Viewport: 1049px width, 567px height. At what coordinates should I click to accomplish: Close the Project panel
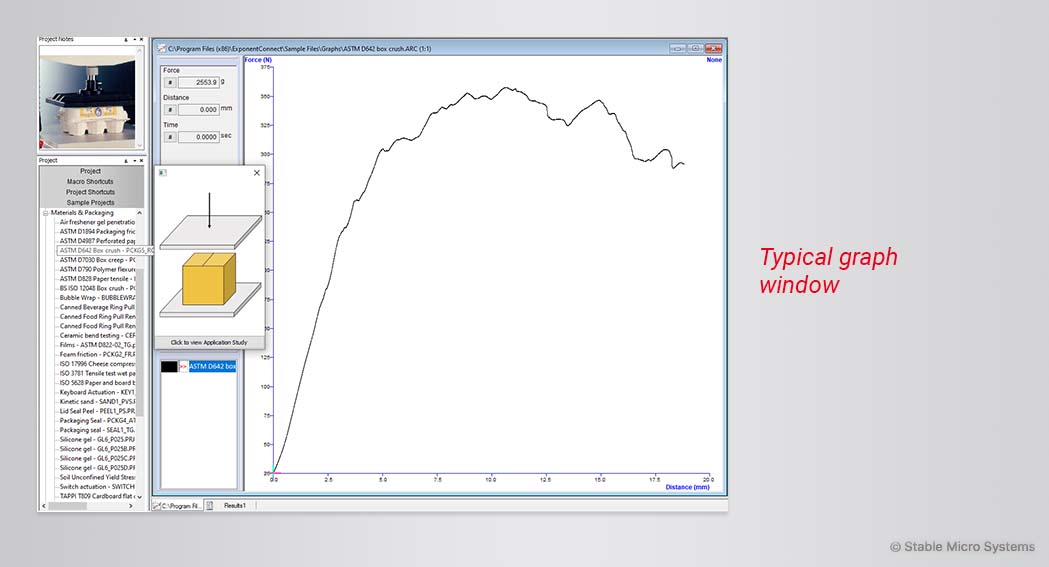click(141, 160)
